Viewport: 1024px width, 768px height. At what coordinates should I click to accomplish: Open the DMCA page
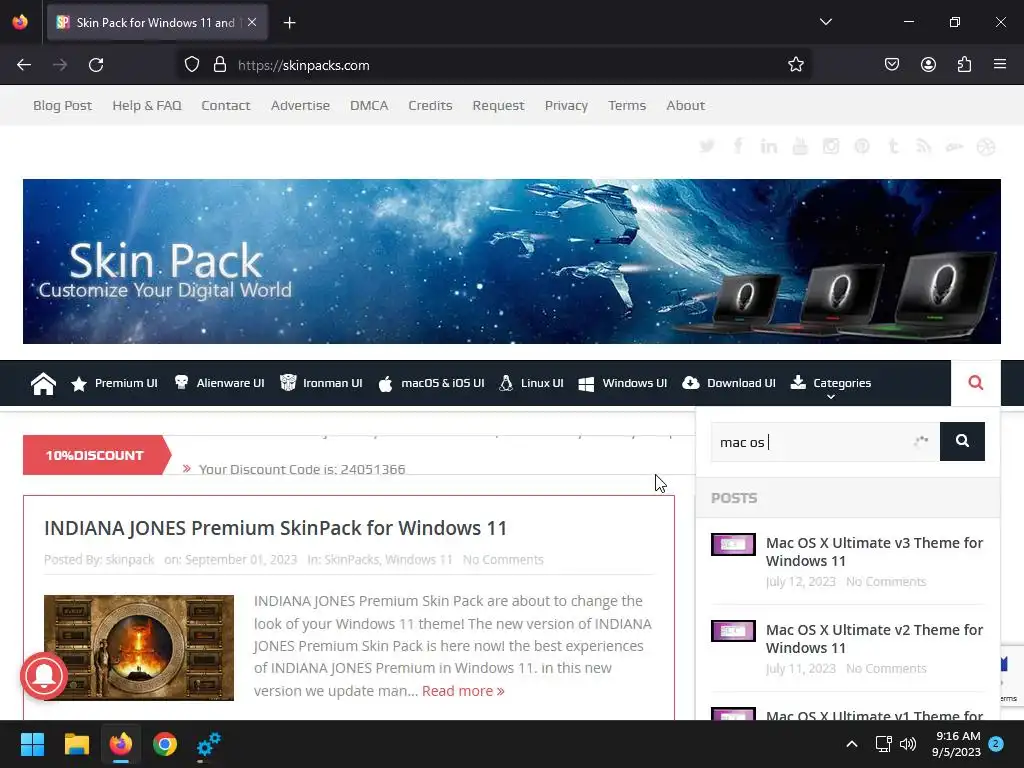click(x=369, y=105)
